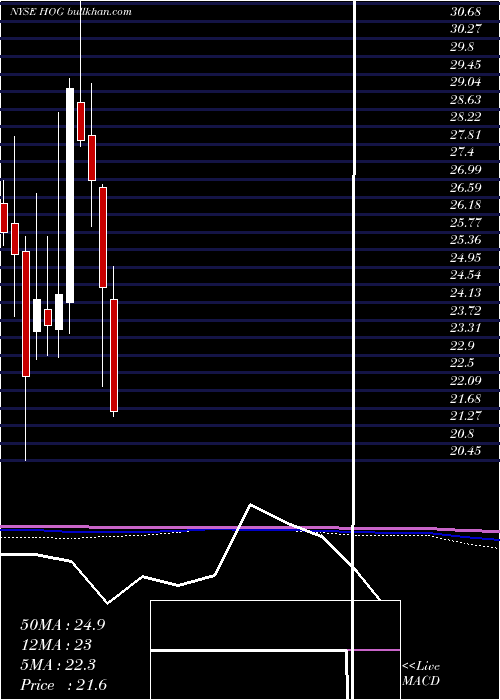Click the 5MA : 22.3 readout
This screenshot has height=700, width=500.
tap(60, 665)
